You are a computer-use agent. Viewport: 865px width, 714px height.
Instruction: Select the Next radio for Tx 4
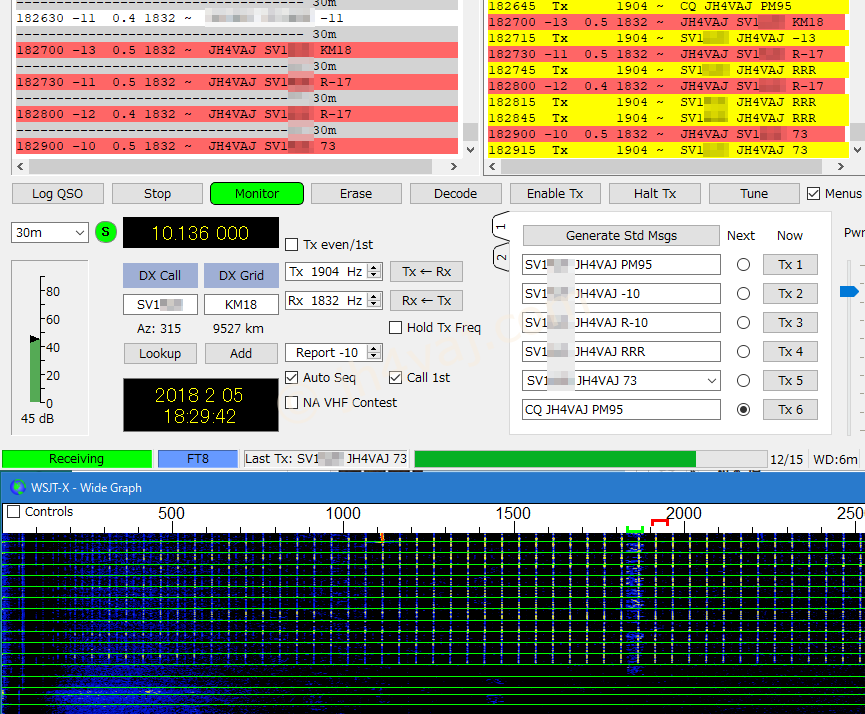click(743, 351)
